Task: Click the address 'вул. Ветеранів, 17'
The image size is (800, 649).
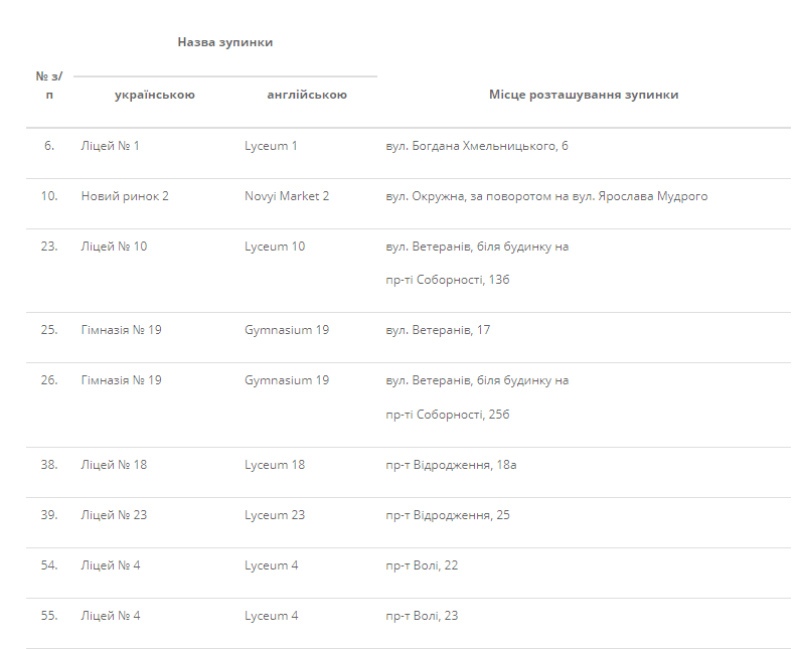Action: click(x=437, y=330)
